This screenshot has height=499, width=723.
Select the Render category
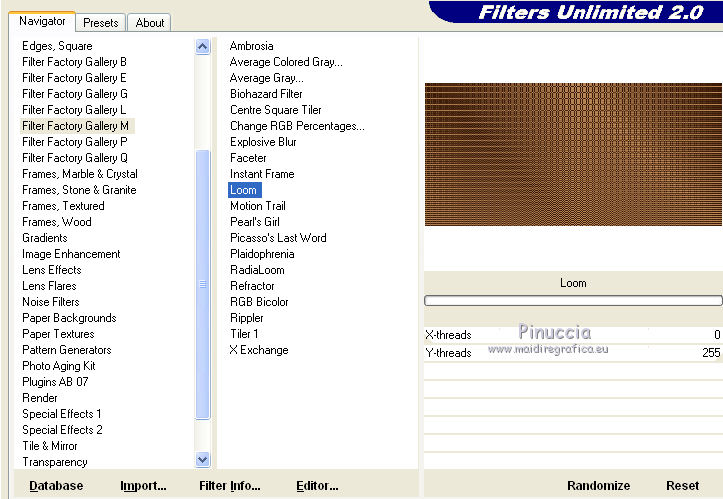click(40, 398)
